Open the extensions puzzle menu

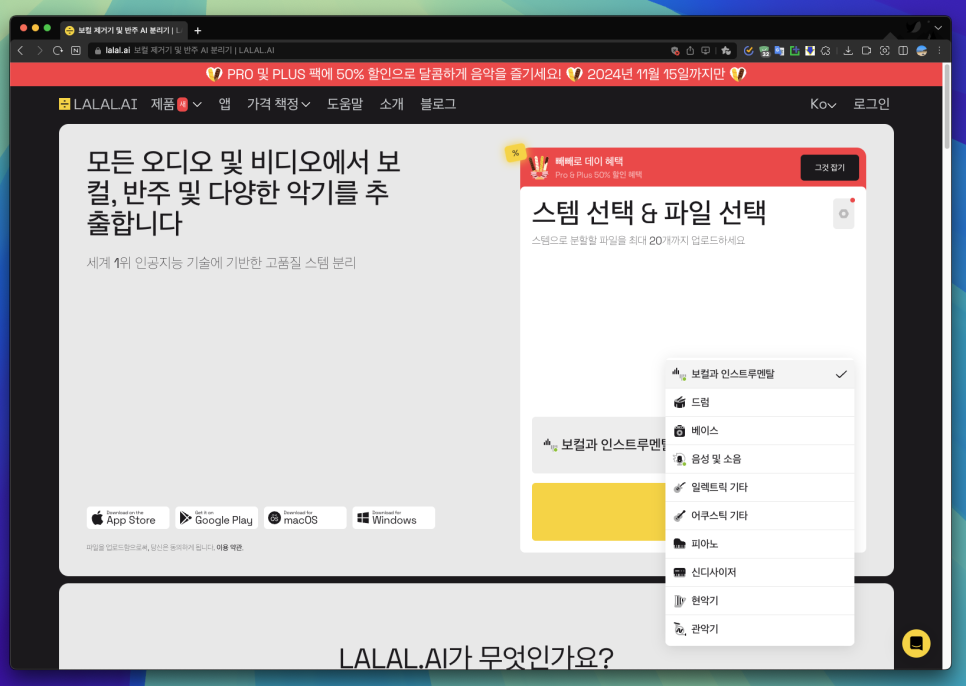click(826, 50)
